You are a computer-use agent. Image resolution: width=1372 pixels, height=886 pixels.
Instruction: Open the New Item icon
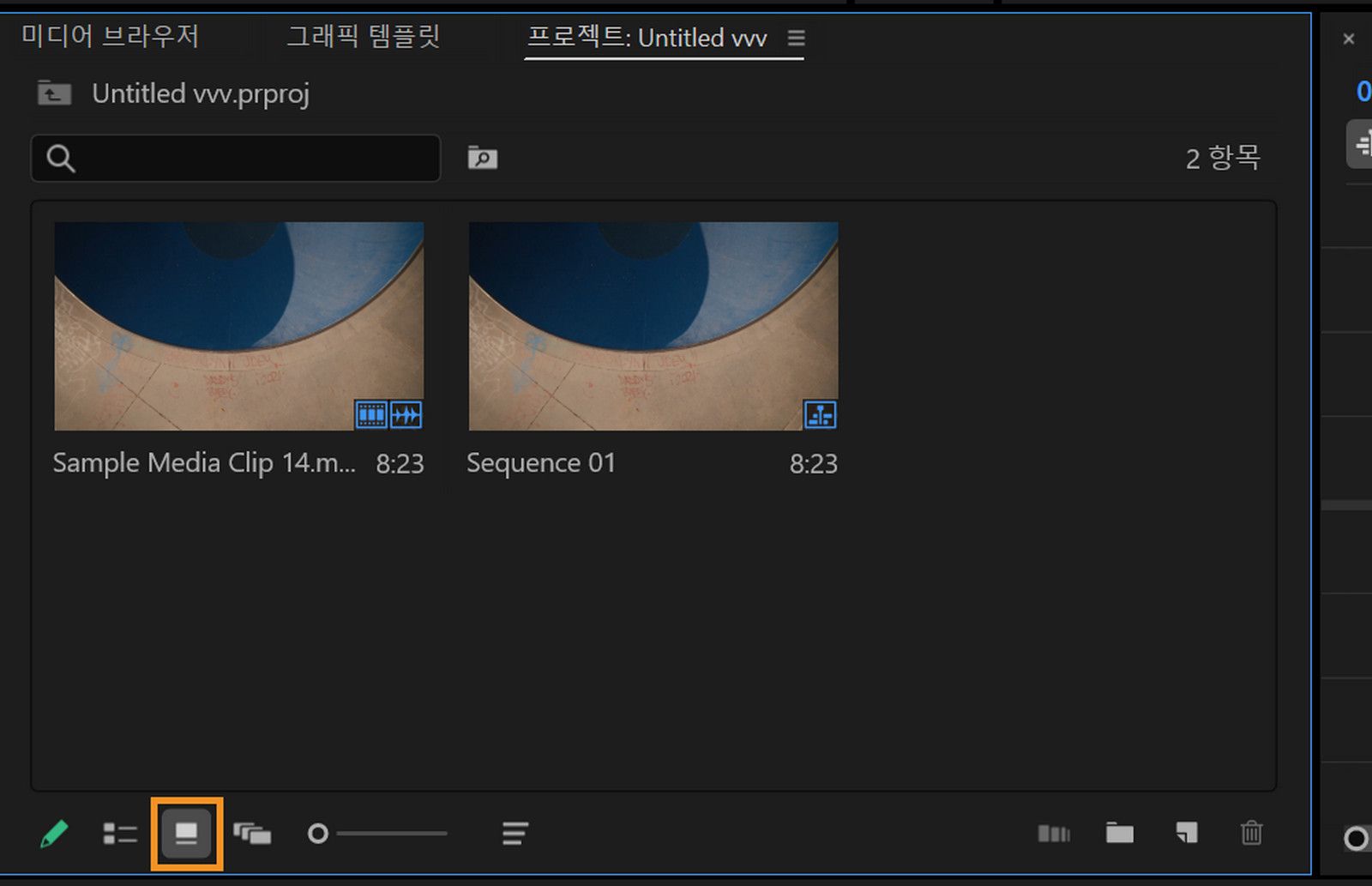[x=1185, y=833]
